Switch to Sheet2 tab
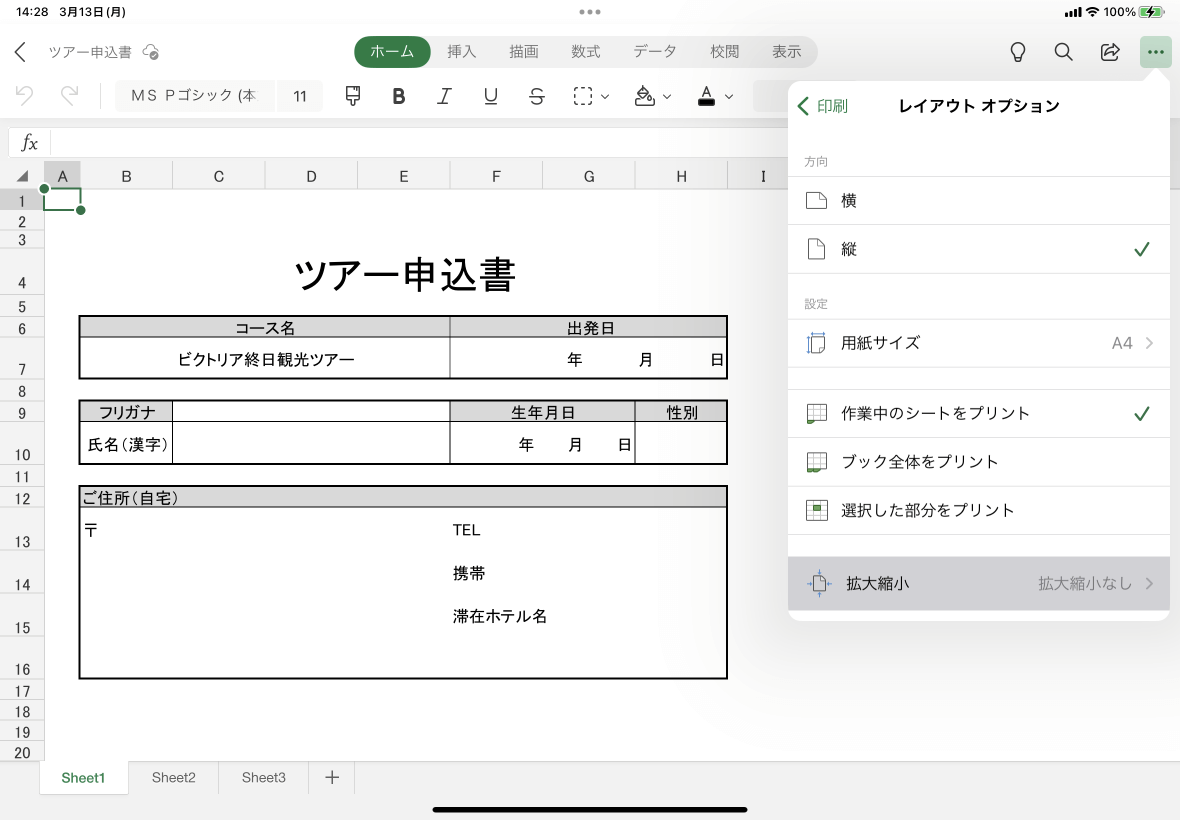The image size is (1180, 820). pos(174,778)
